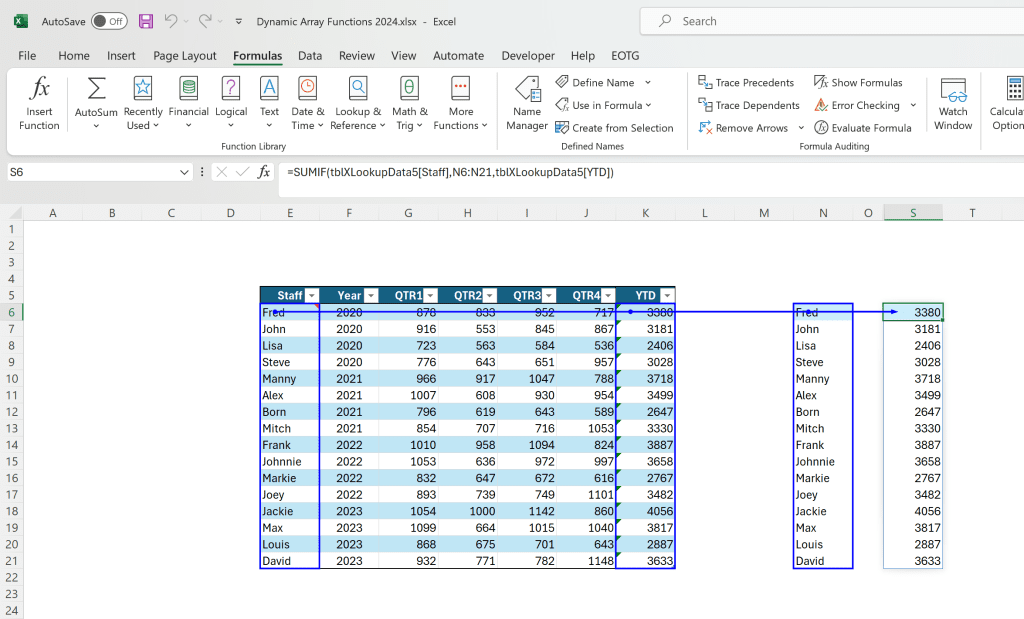Open the Name Manager
1024x619 pixels.
[x=527, y=103]
